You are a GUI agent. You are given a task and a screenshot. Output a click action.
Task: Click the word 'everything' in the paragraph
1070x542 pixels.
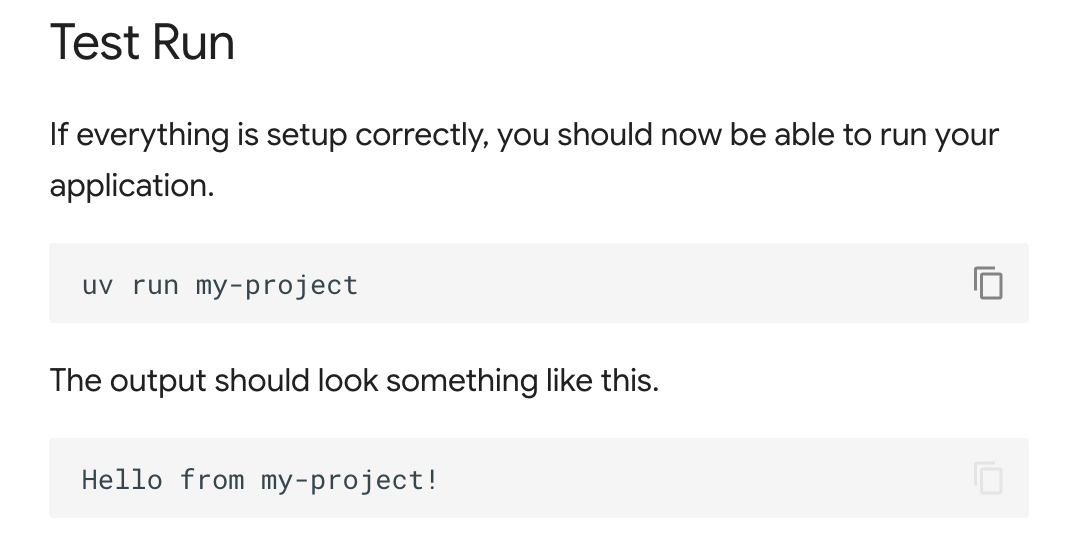153,135
